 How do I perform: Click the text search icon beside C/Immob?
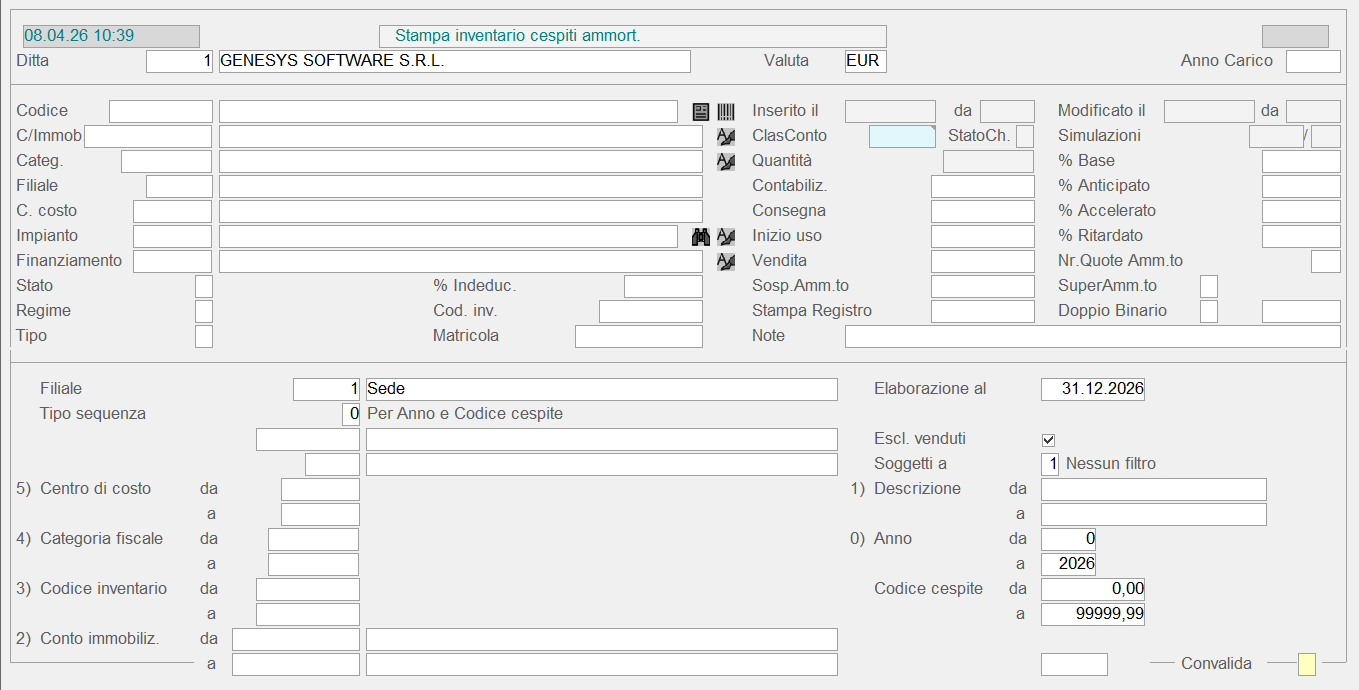[x=726, y=136]
